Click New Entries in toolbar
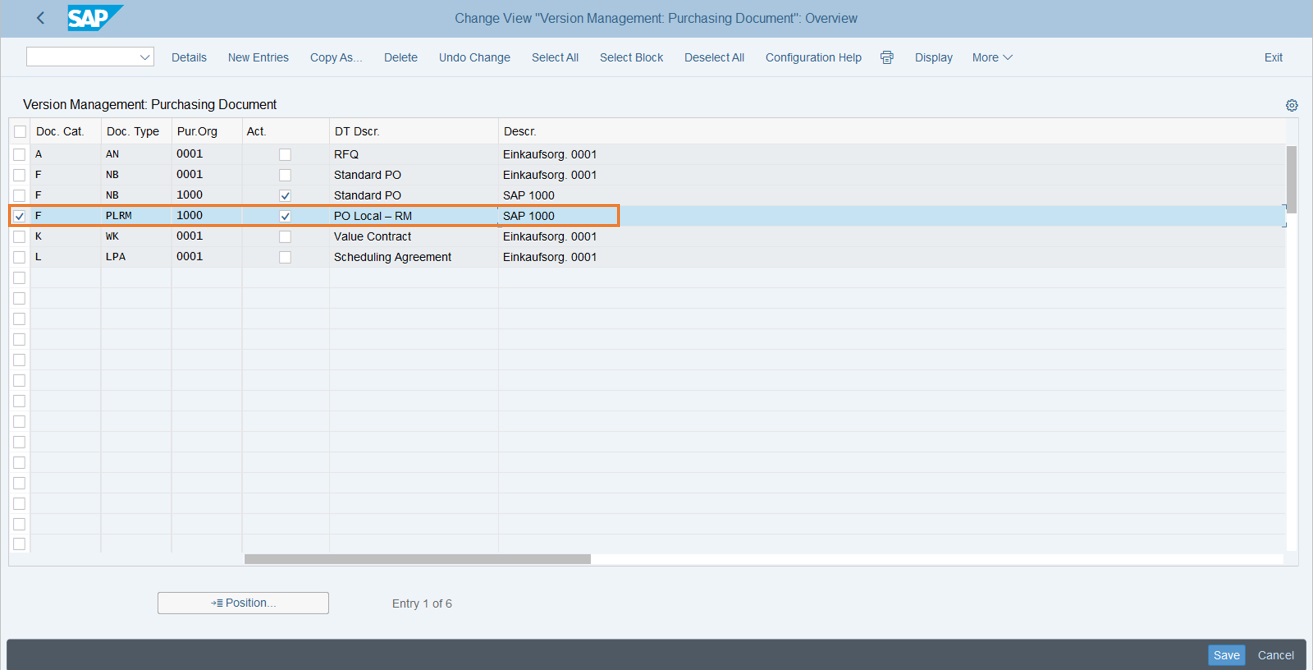 258,57
